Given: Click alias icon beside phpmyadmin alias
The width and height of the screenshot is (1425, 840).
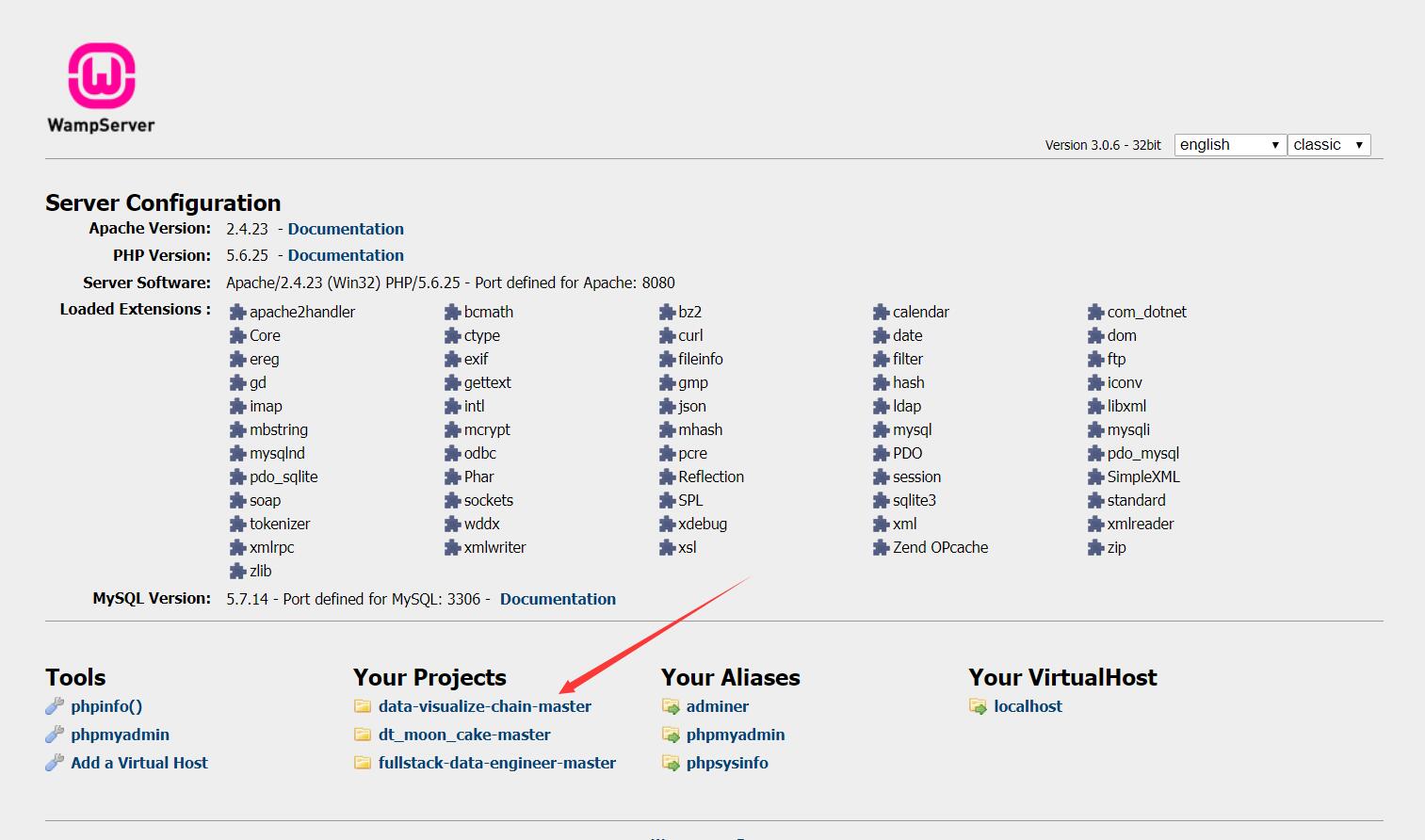Looking at the screenshot, I should pos(671,735).
